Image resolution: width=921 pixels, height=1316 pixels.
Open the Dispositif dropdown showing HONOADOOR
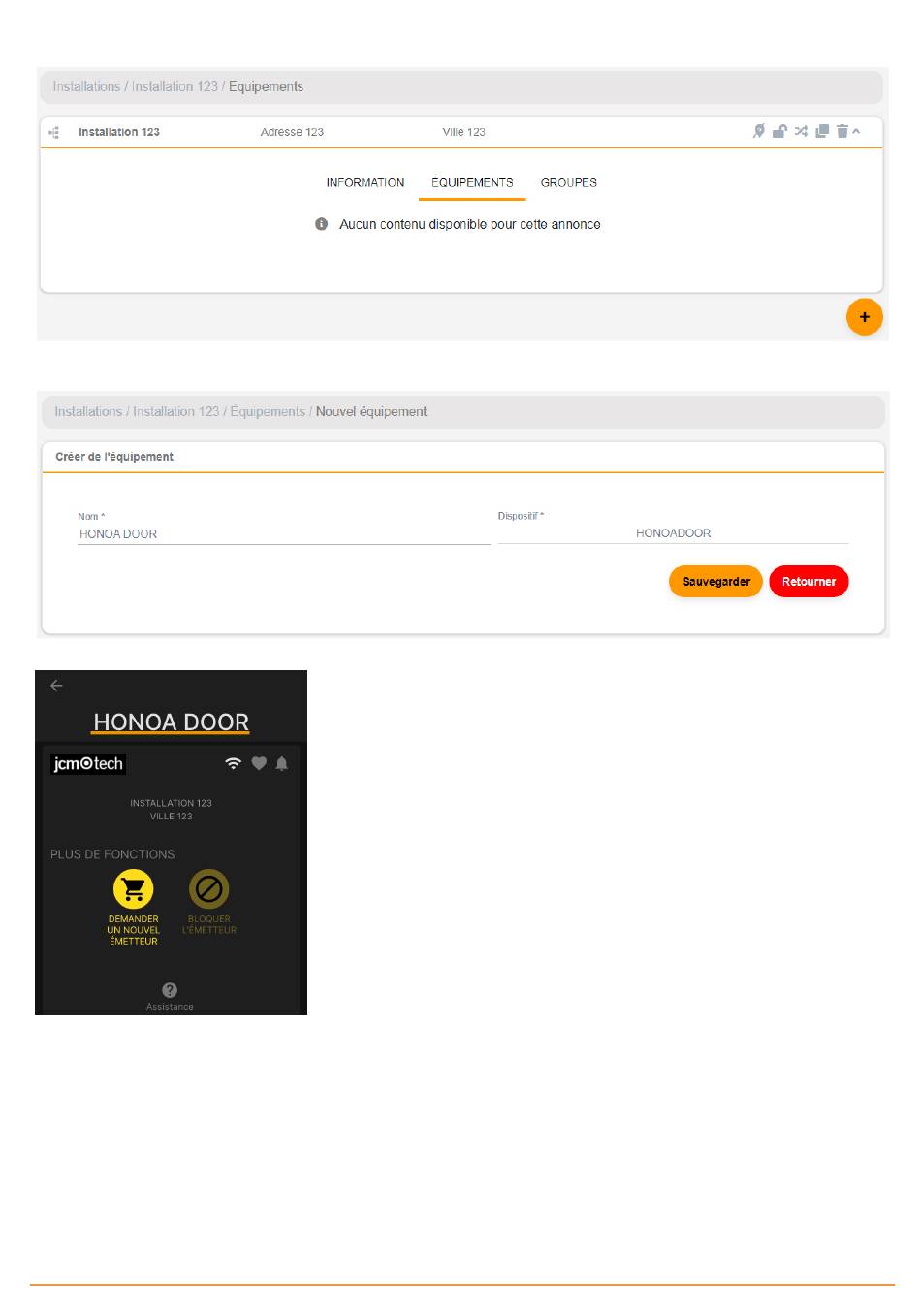point(673,533)
